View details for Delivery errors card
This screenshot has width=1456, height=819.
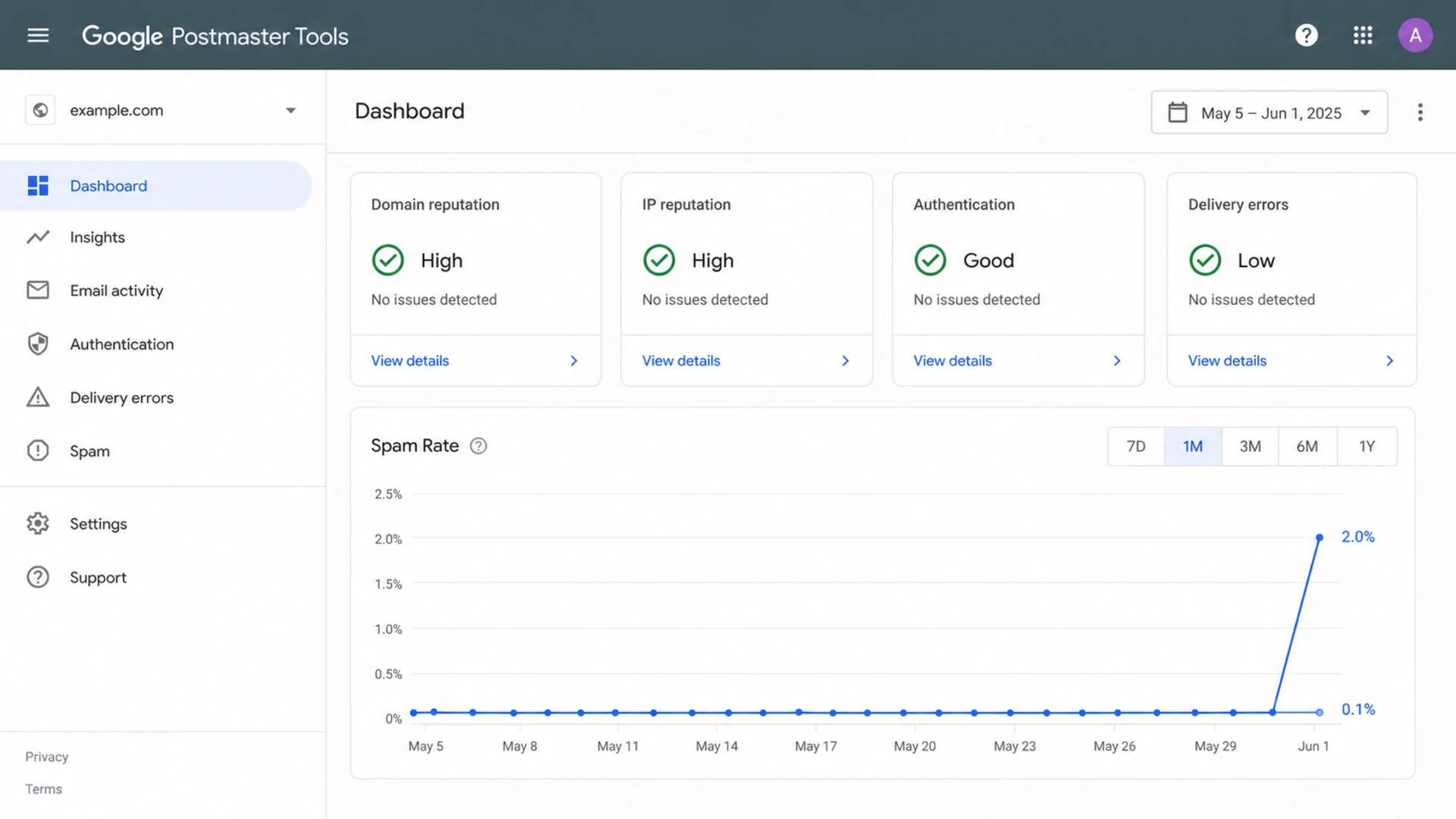coord(1227,361)
